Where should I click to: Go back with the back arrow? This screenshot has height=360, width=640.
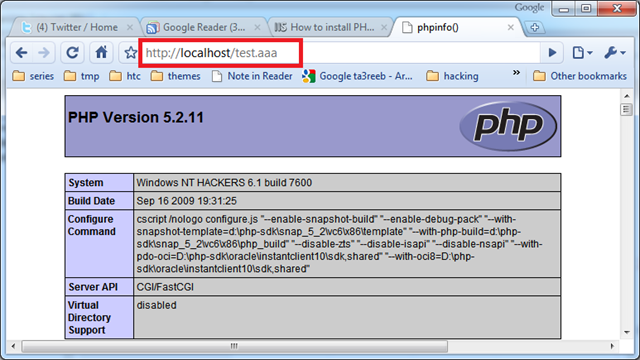[x=21, y=53]
